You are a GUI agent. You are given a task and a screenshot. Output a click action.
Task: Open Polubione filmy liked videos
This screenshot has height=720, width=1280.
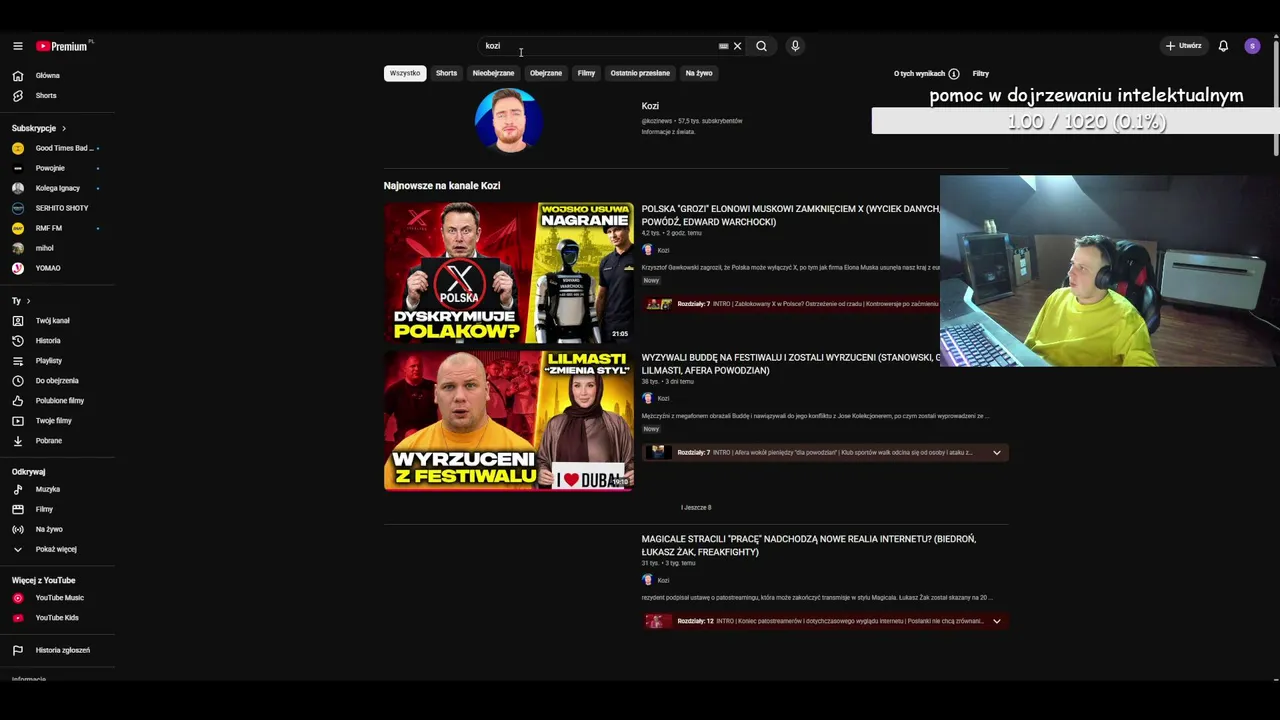pos(57,401)
